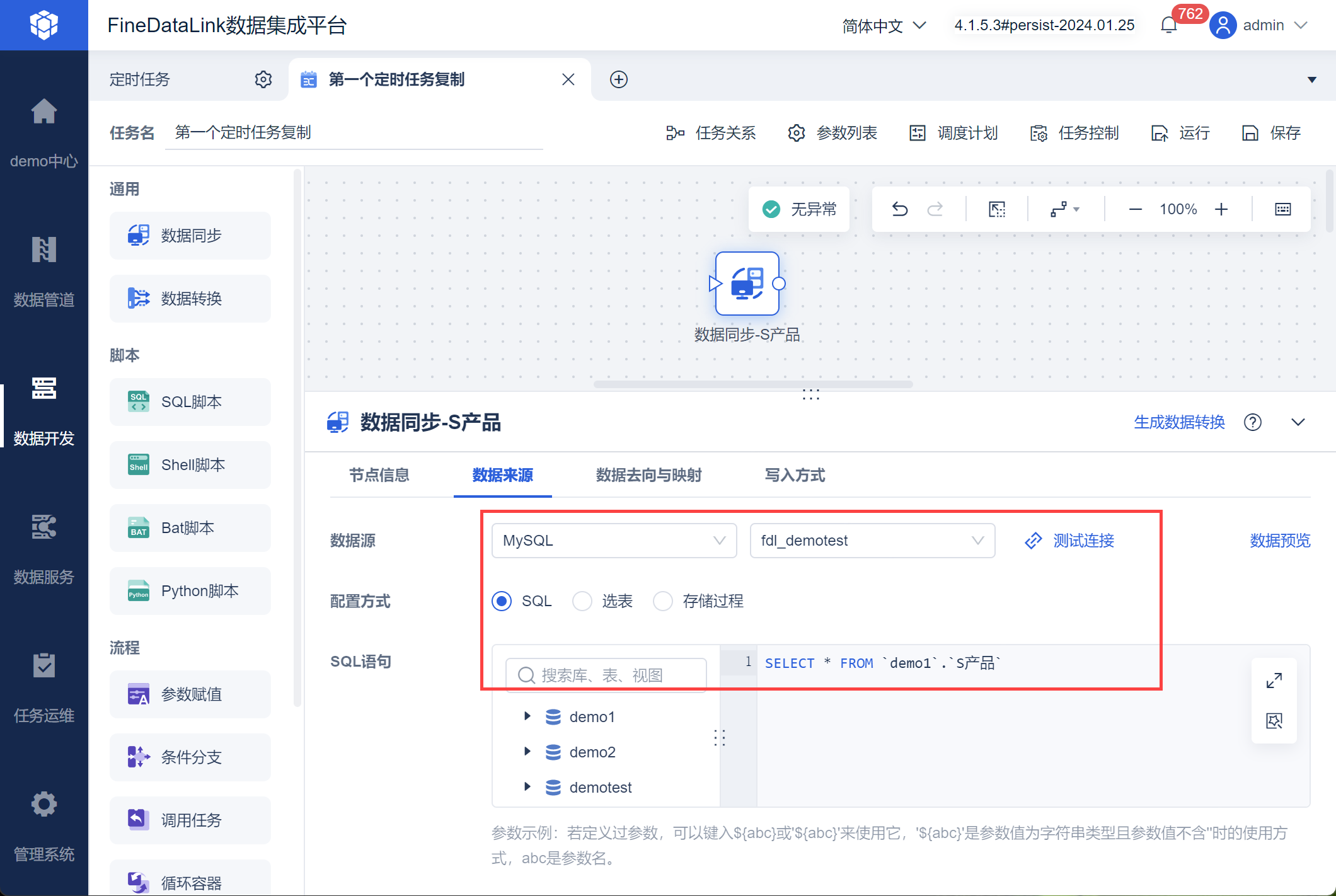Viewport: 1336px width, 896px height.
Task: Expand the demo1 database tree node
Action: click(x=527, y=716)
